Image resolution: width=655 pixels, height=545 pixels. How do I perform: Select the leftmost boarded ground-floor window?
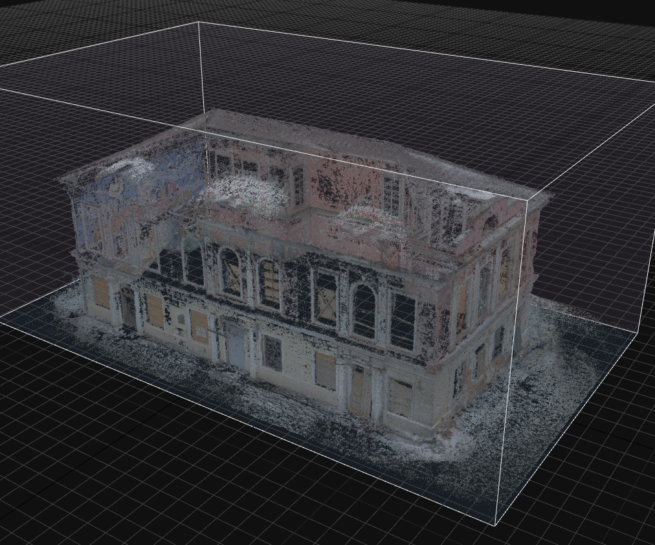(101, 293)
